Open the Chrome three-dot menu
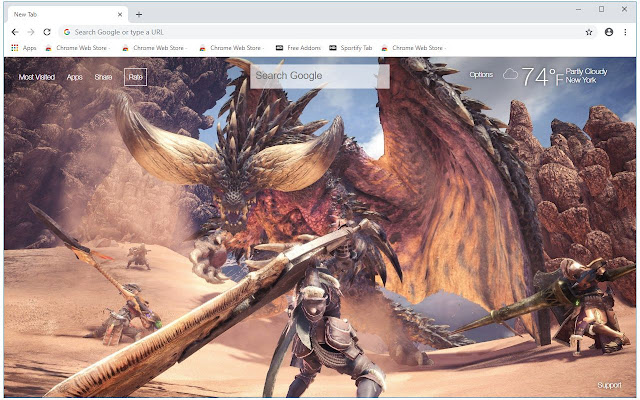The image size is (640, 400). [x=625, y=32]
